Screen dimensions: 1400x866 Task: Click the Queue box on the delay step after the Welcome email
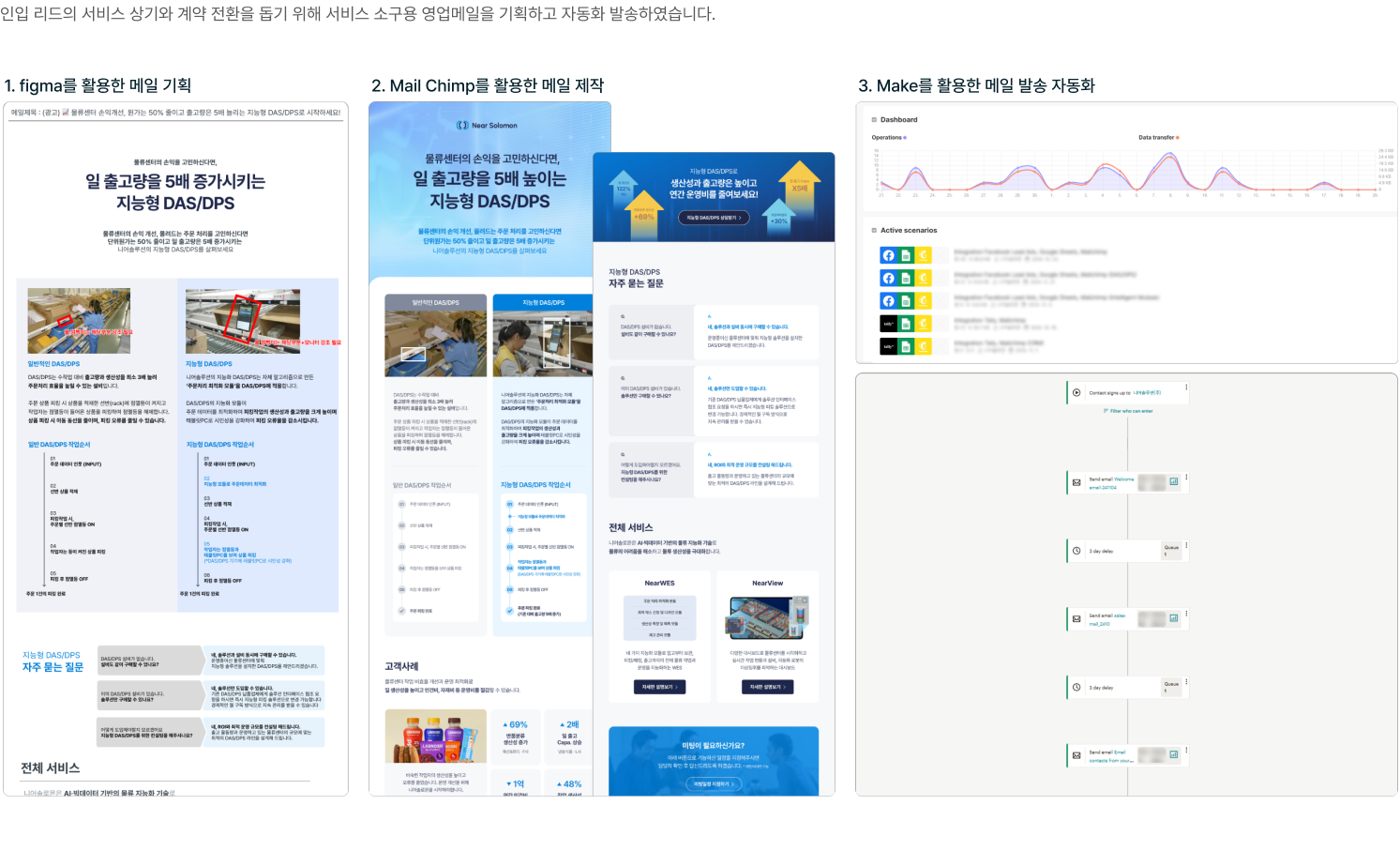click(x=1172, y=551)
